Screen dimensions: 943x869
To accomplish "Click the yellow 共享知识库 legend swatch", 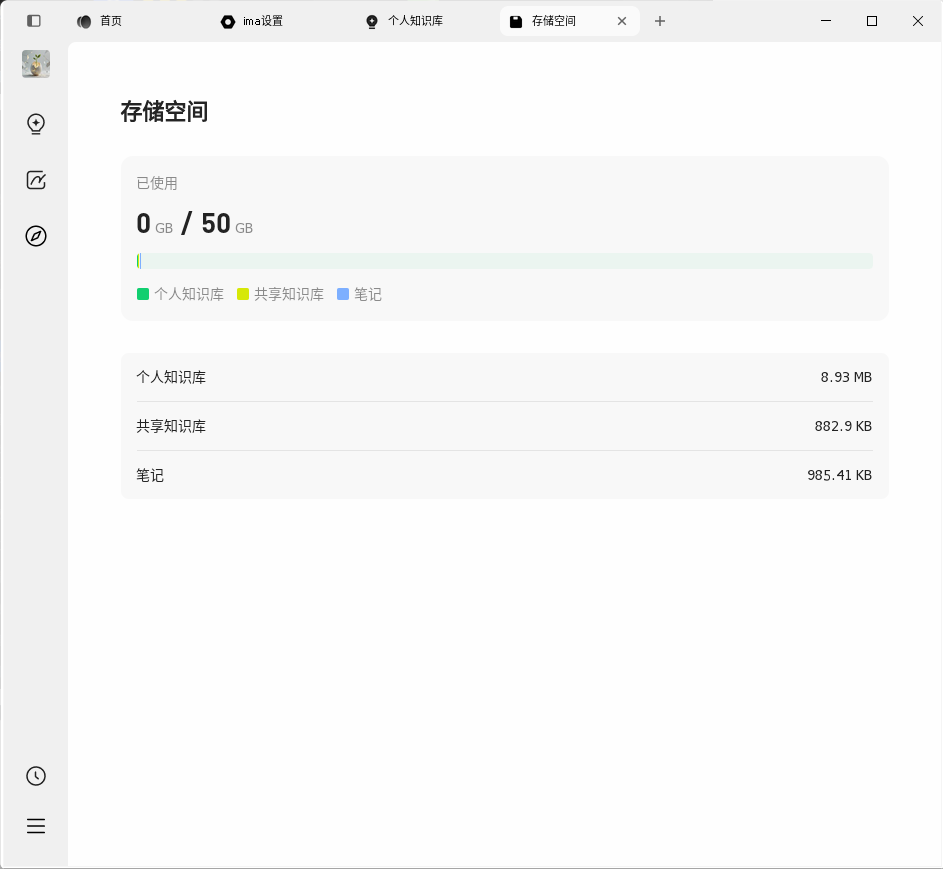I will [243, 294].
